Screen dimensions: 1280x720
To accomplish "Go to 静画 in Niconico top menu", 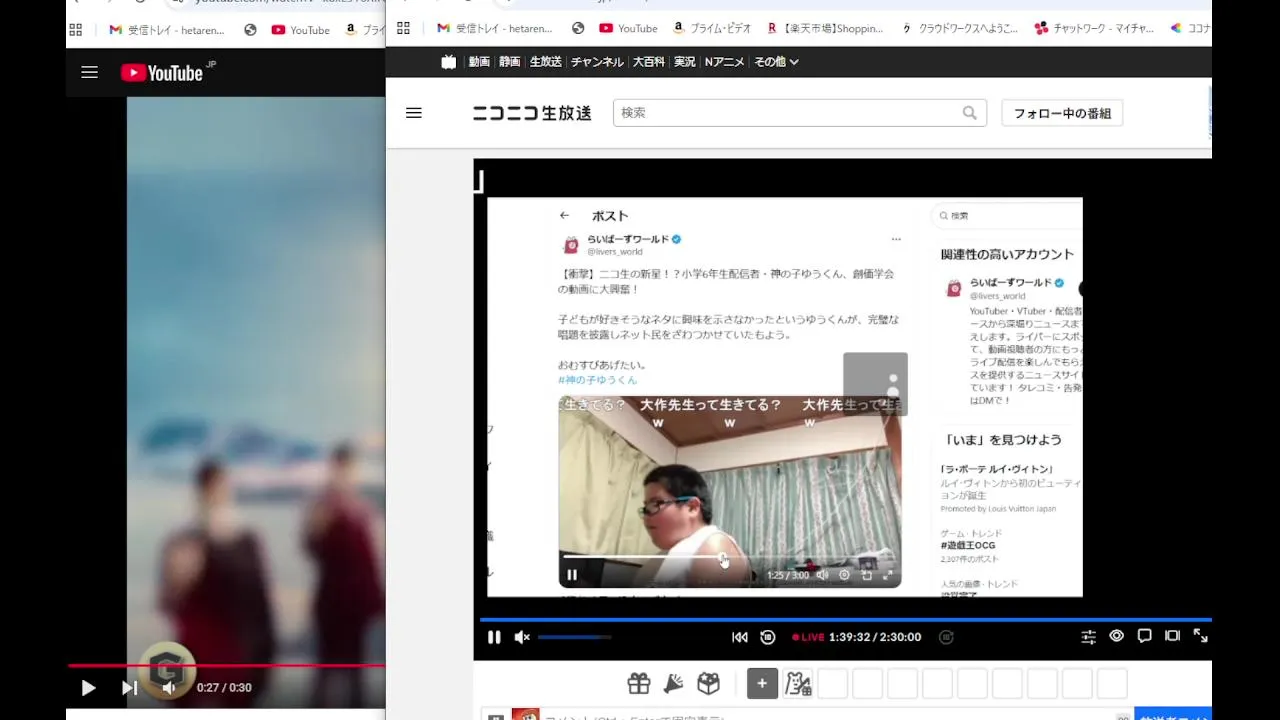I will coord(510,62).
